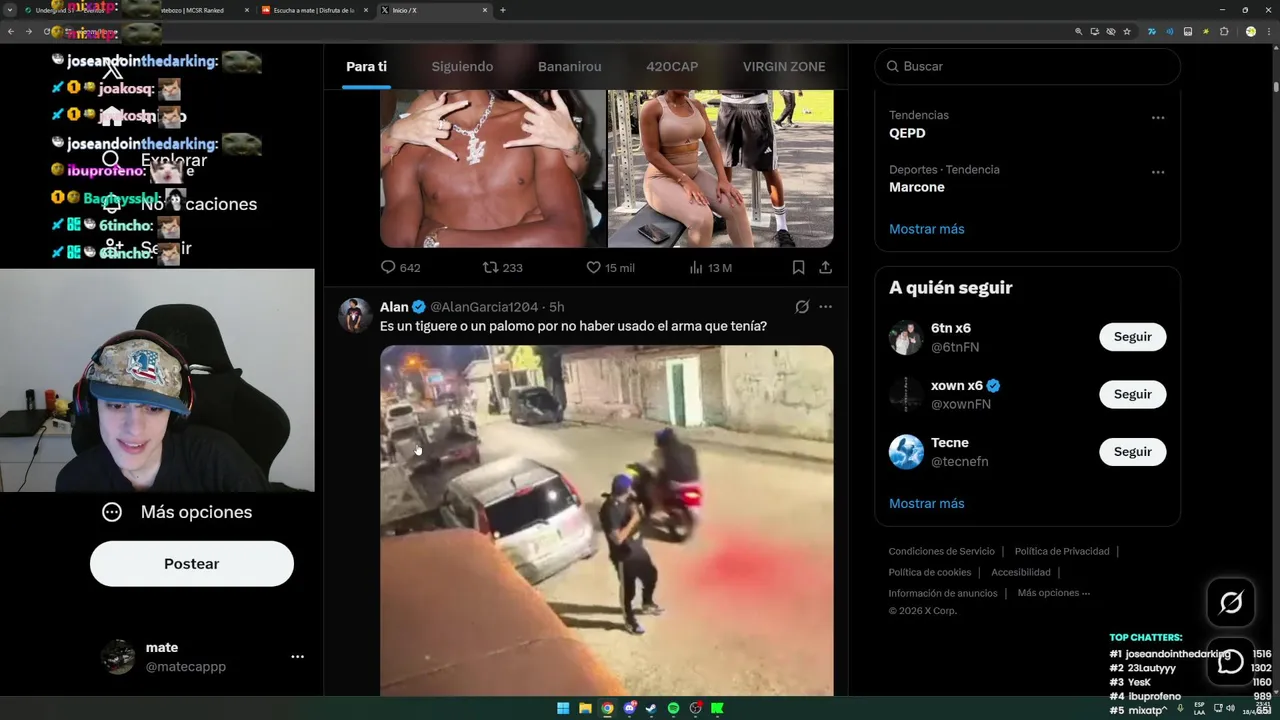Viewport: 1280px width, 720px height.
Task: Switch to MCSR Ranked browser tab
Action: coord(203,10)
